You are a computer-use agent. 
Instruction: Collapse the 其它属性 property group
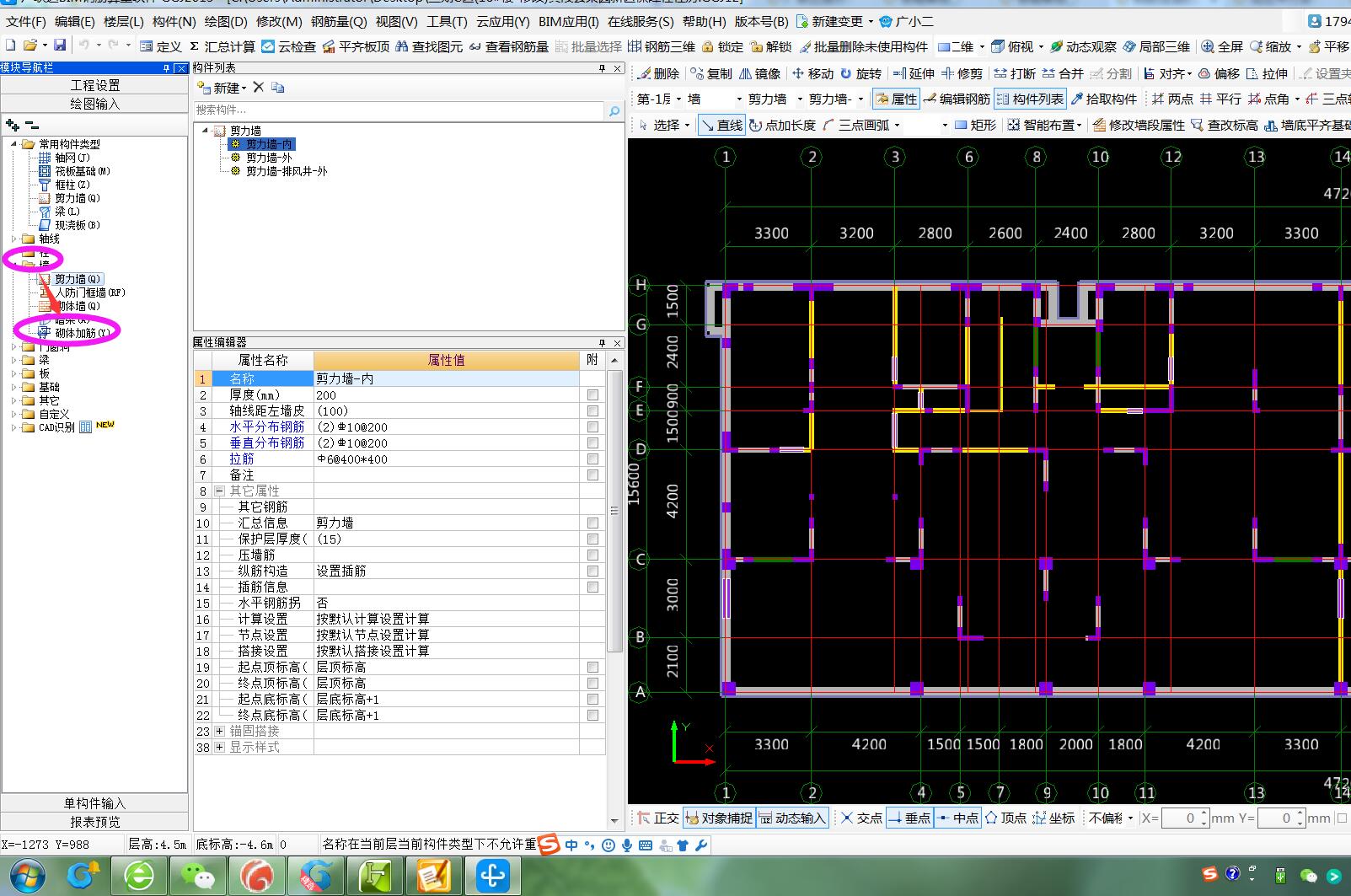click(220, 491)
